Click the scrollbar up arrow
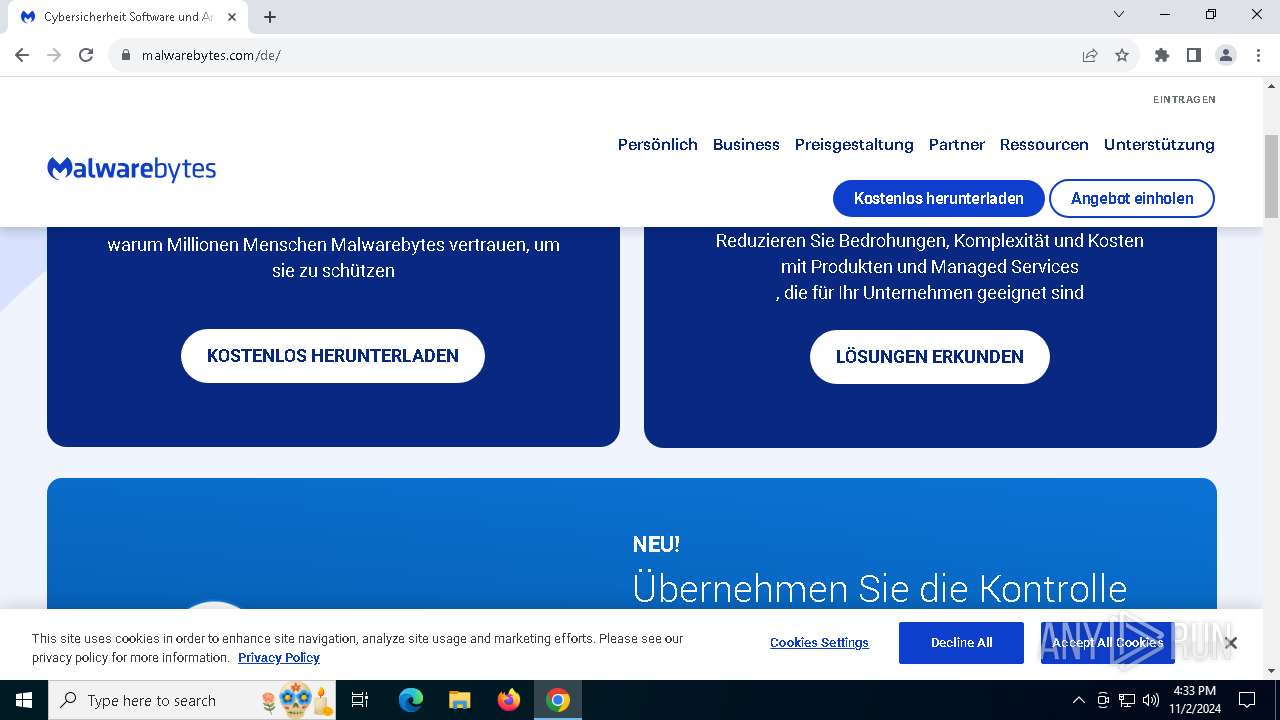 pyautogui.click(x=1271, y=85)
